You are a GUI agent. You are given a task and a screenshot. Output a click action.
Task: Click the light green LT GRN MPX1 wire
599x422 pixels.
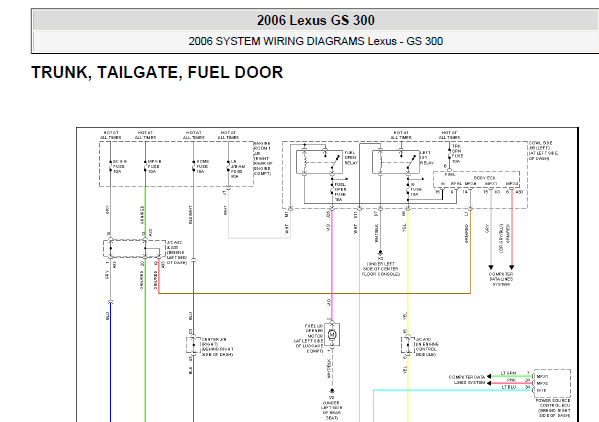point(511,376)
